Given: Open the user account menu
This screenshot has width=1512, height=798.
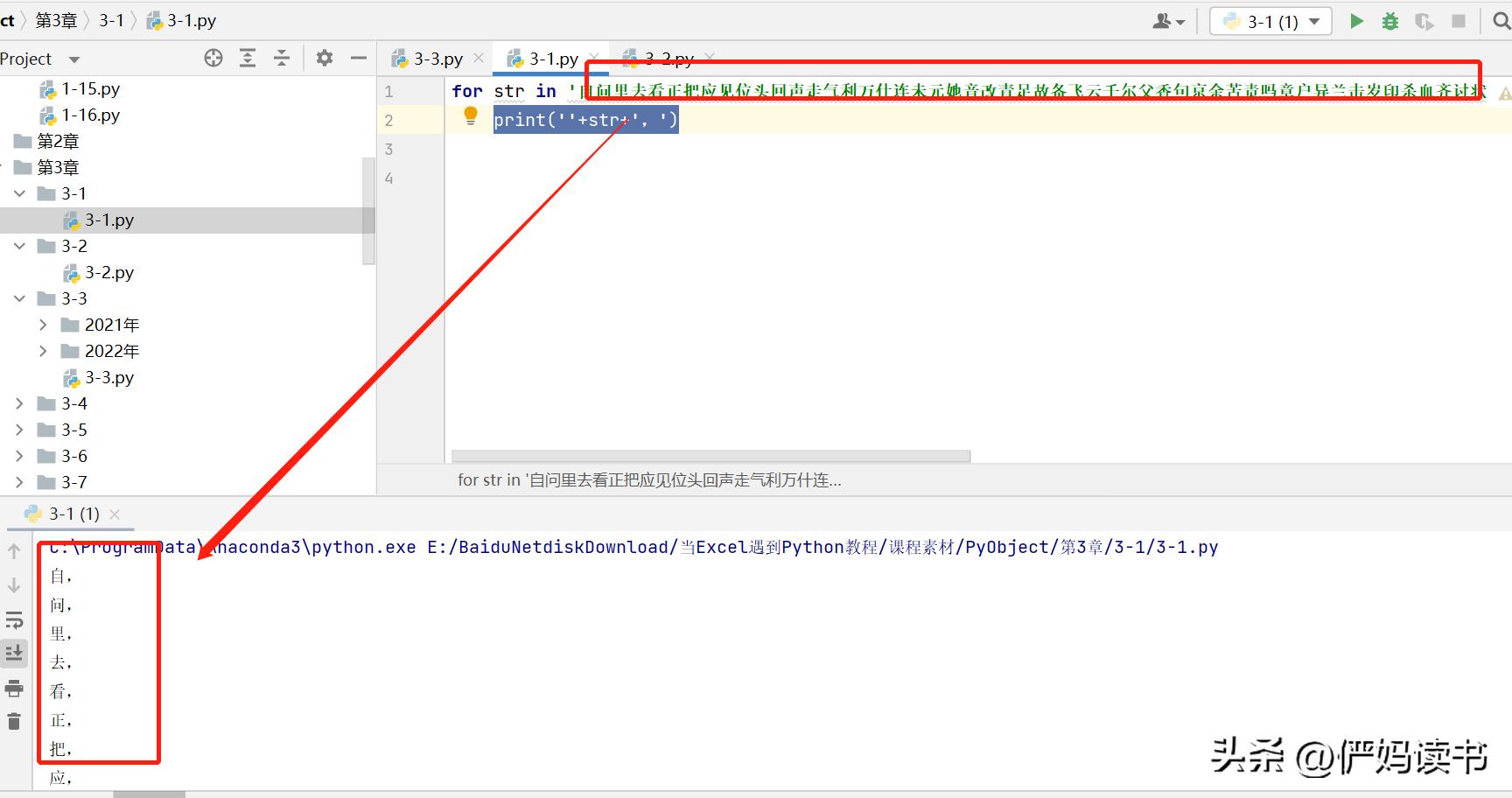Looking at the screenshot, I should pos(1168,21).
